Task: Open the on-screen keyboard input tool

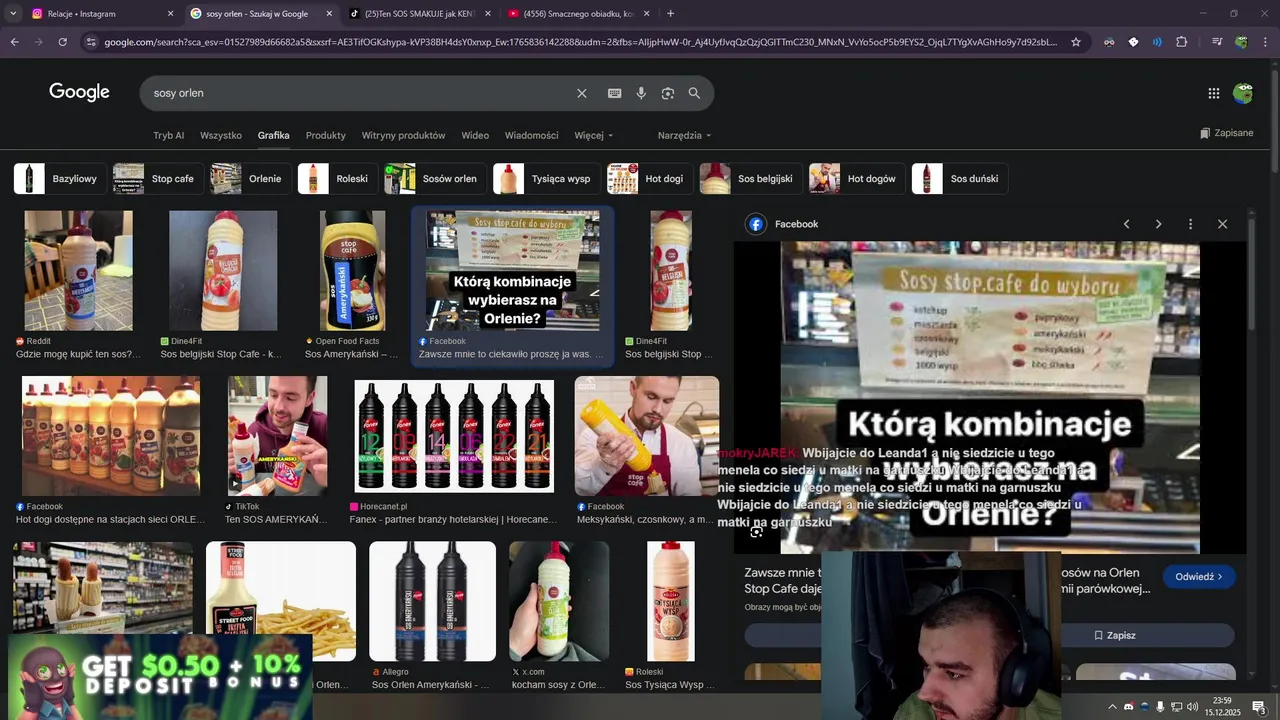Action: coord(615,93)
